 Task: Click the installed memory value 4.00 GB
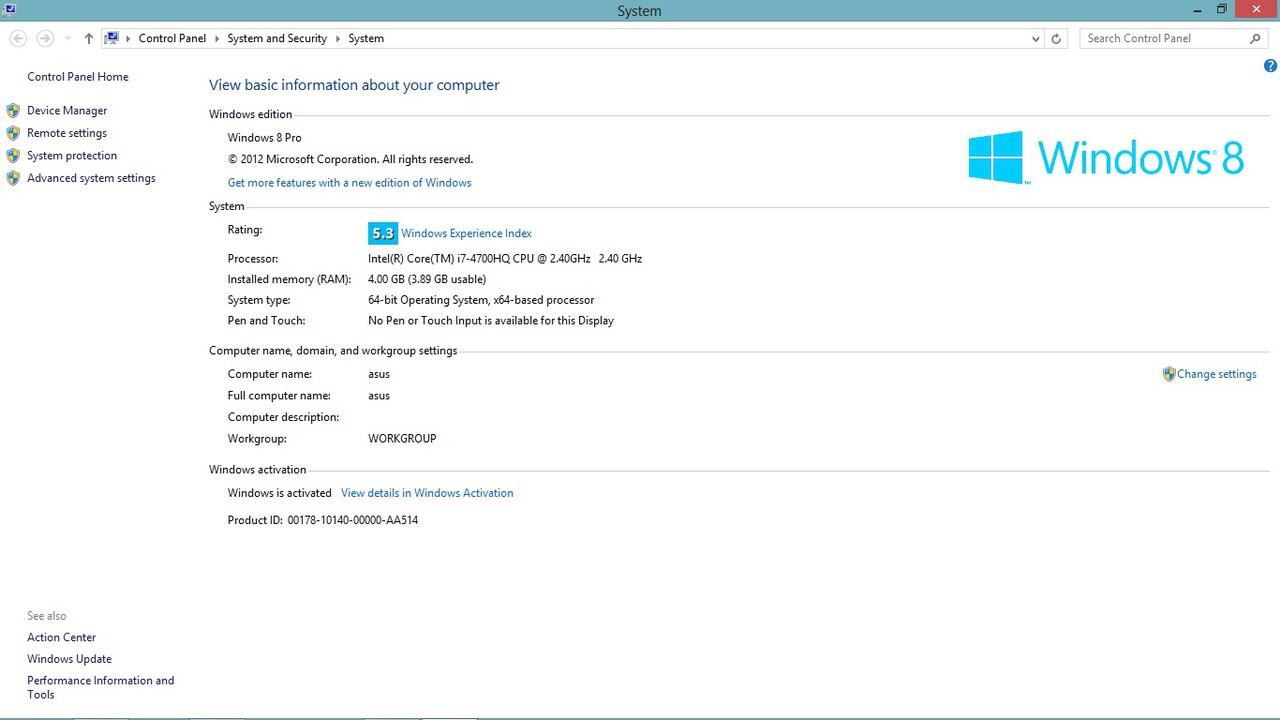pyautogui.click(x=427, y=279)
